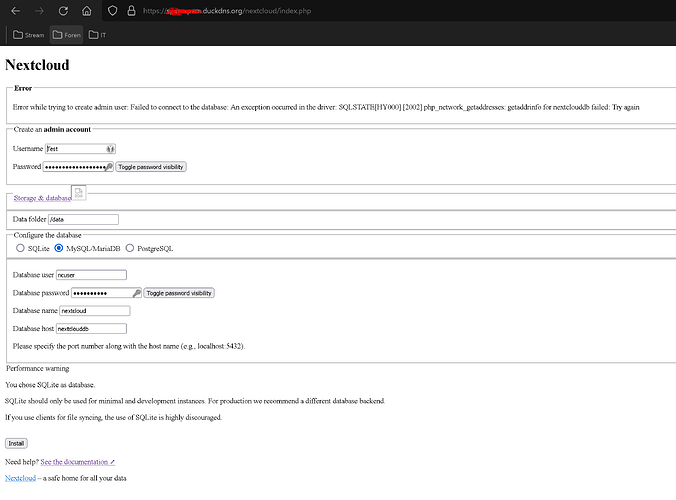
Task: Toggle visibility of the database password
Action: pyautogui.click(x=179, y=293)
